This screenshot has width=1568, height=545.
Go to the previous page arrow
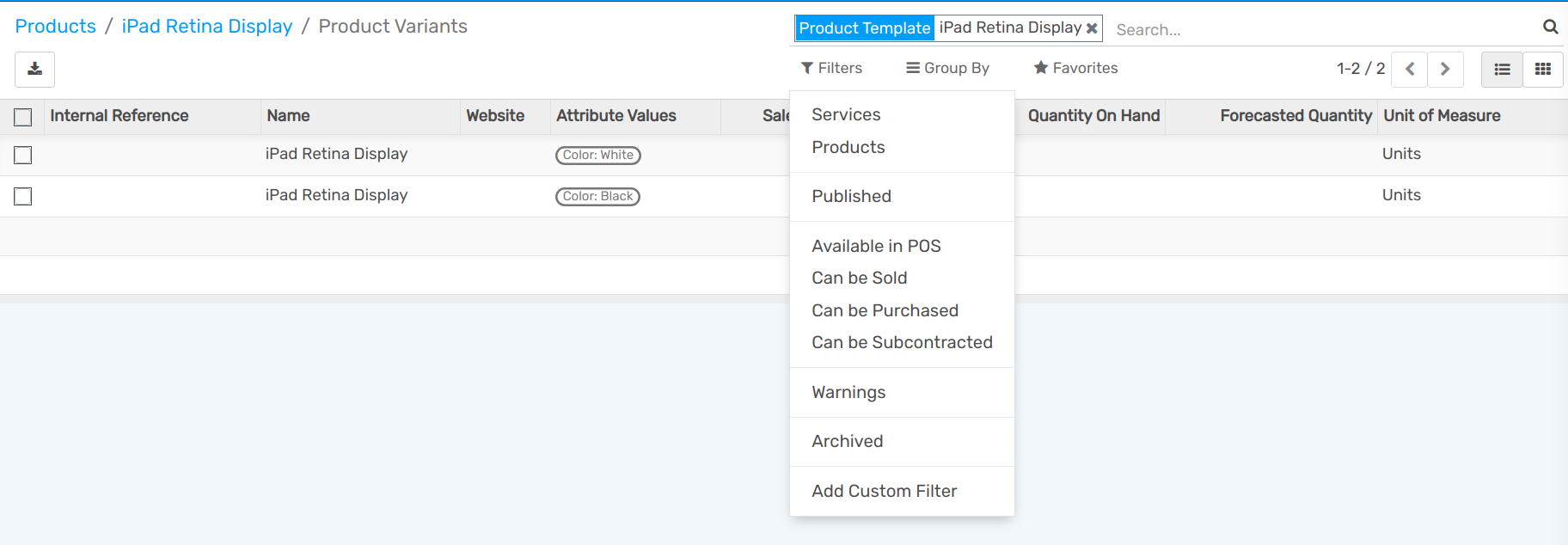(x=1410, y=69)
